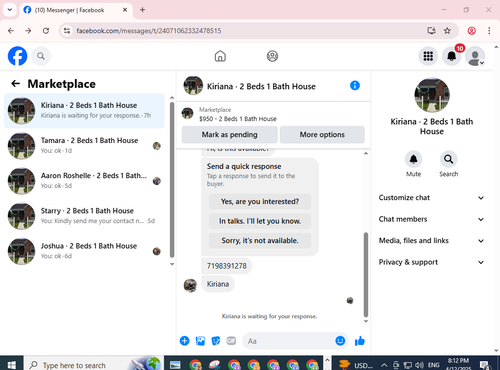The image size is (500, 370).
Task: Click the ENG language indicator
Action: click(433, 365)
